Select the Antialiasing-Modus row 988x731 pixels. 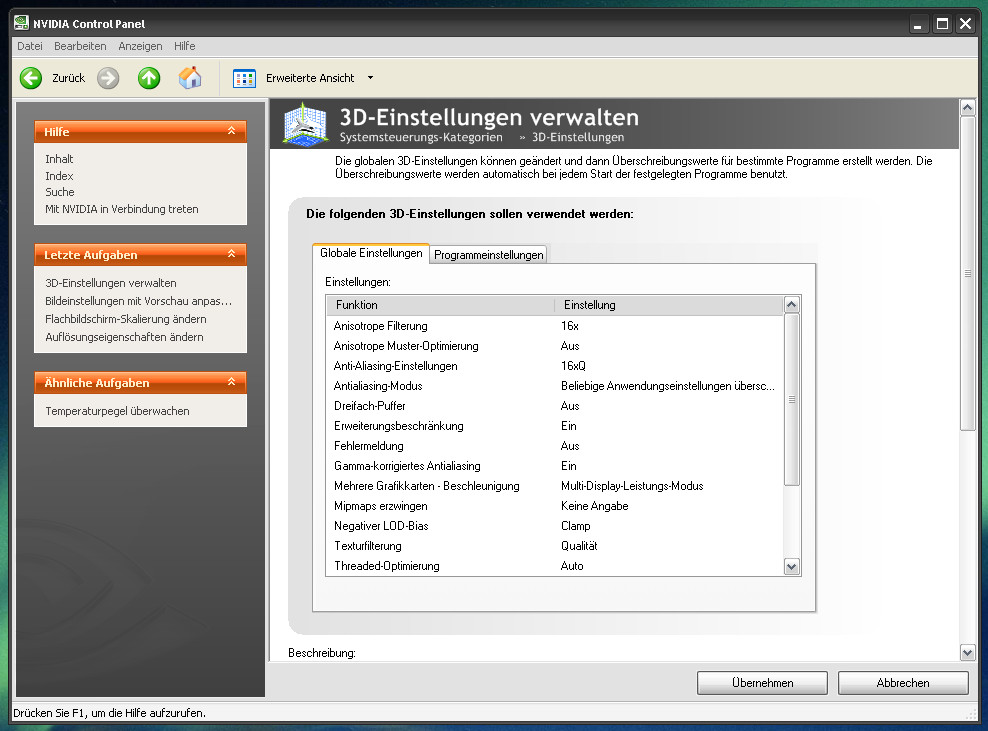555,386
